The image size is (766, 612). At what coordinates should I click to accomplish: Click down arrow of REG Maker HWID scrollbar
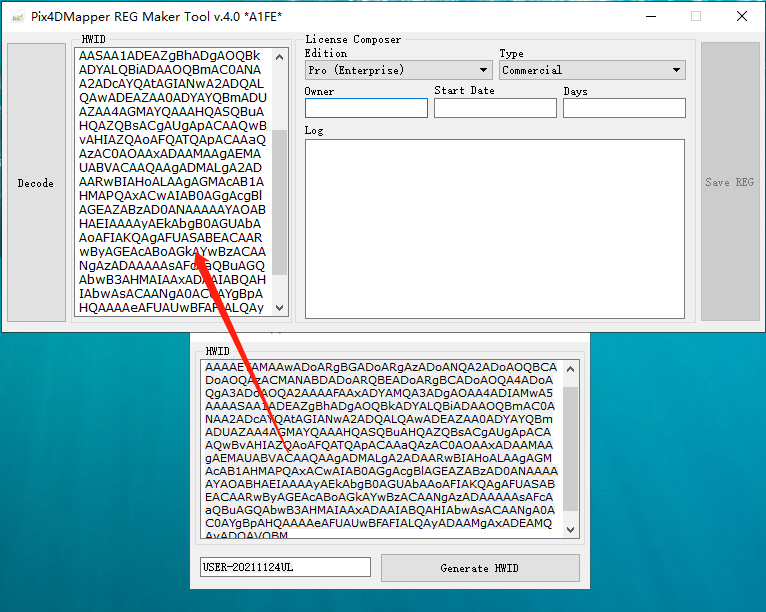point(279,308)
